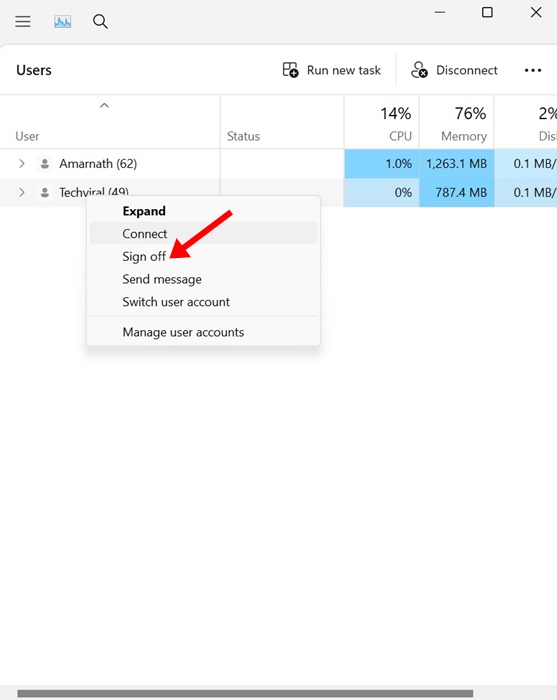Click Expand in the context menu
The width and height of the screenshot is (557, 700).
144,211
